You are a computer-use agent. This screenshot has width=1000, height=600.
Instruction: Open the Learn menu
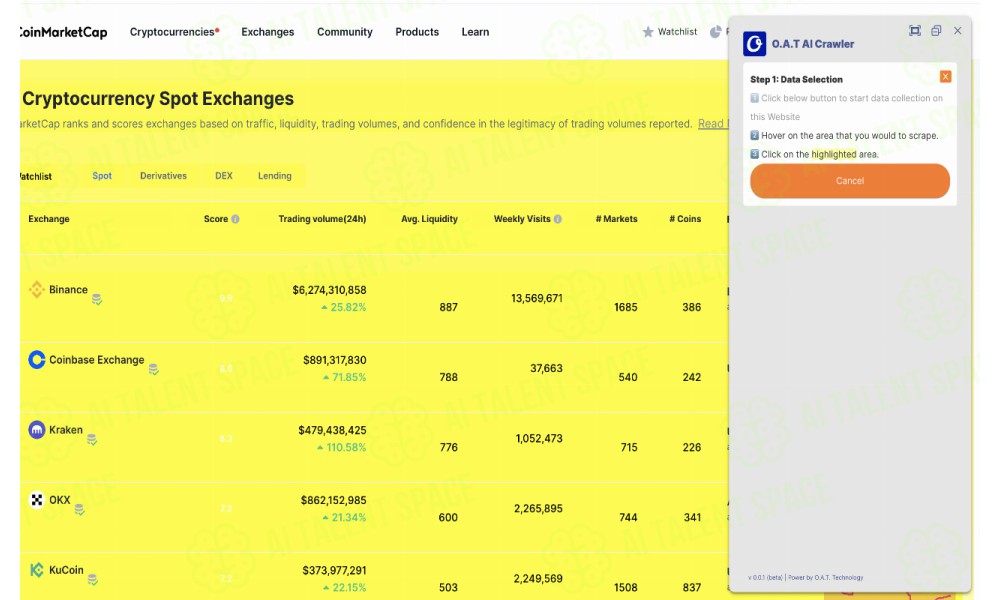pyautogui.click(x=475, y=32)
